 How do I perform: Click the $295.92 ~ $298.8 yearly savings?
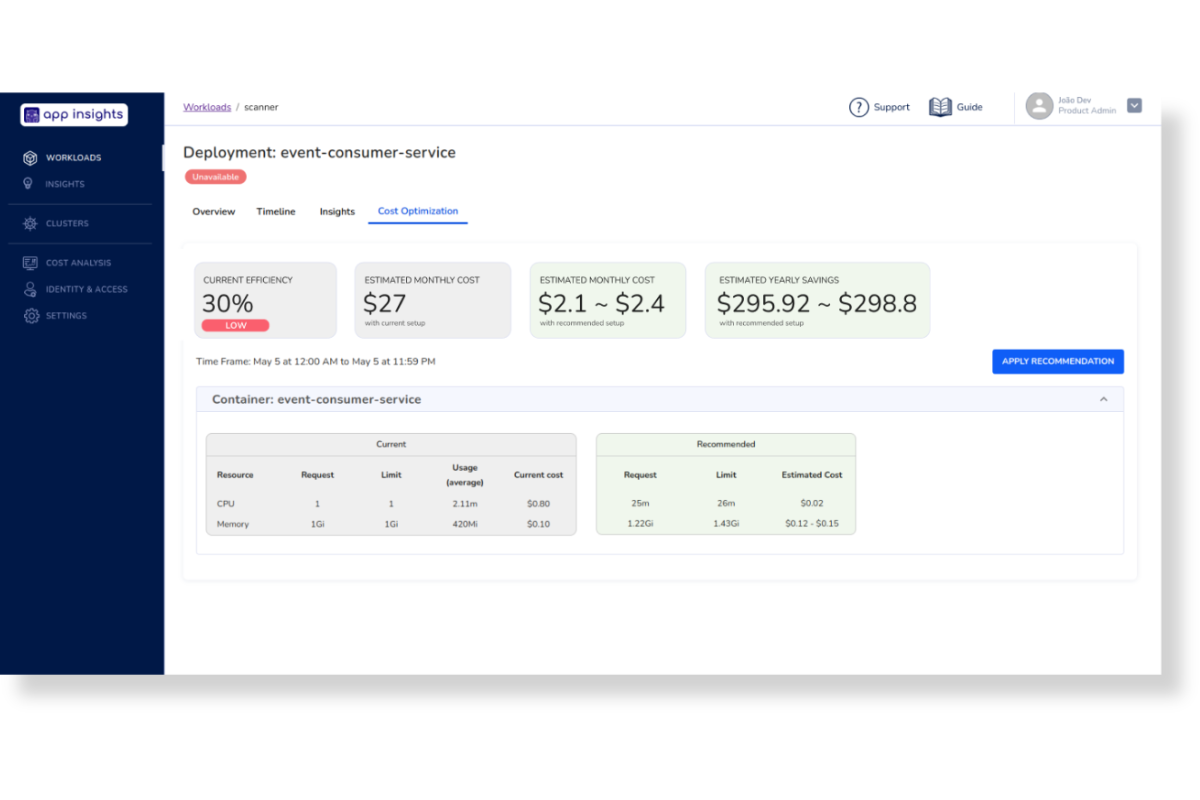(817, 303)
